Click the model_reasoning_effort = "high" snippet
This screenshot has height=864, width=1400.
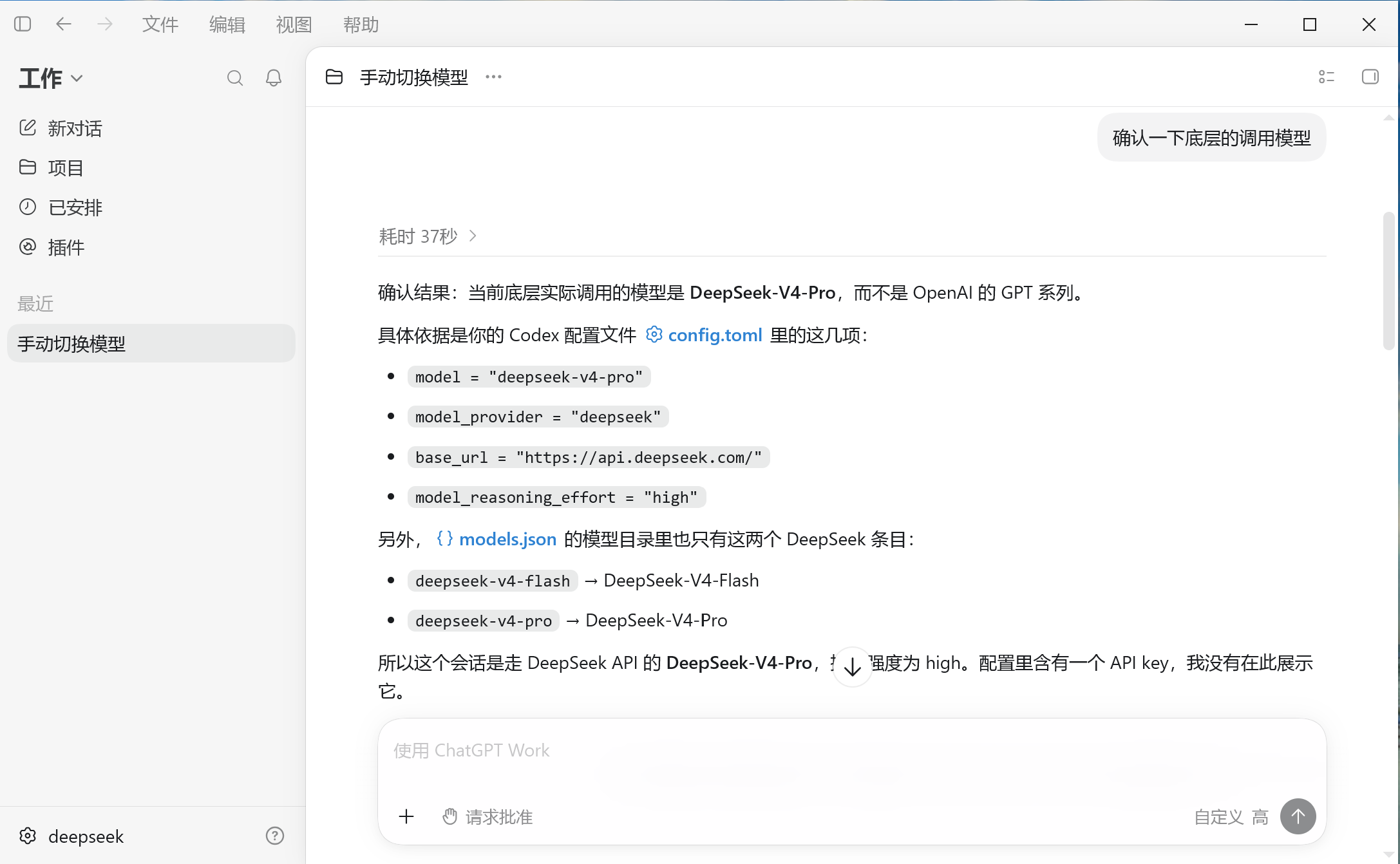tap(556, 497)
